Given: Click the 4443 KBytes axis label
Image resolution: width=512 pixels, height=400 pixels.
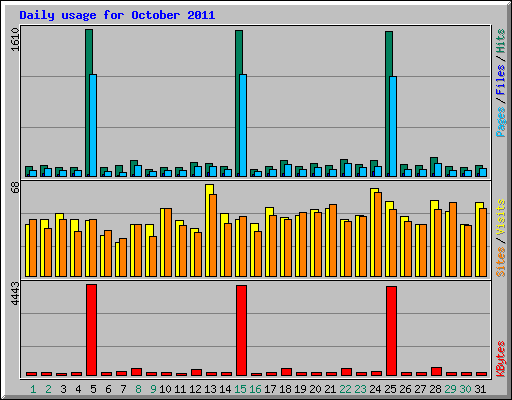Looking at the screenshot, I should pos(15,293).
